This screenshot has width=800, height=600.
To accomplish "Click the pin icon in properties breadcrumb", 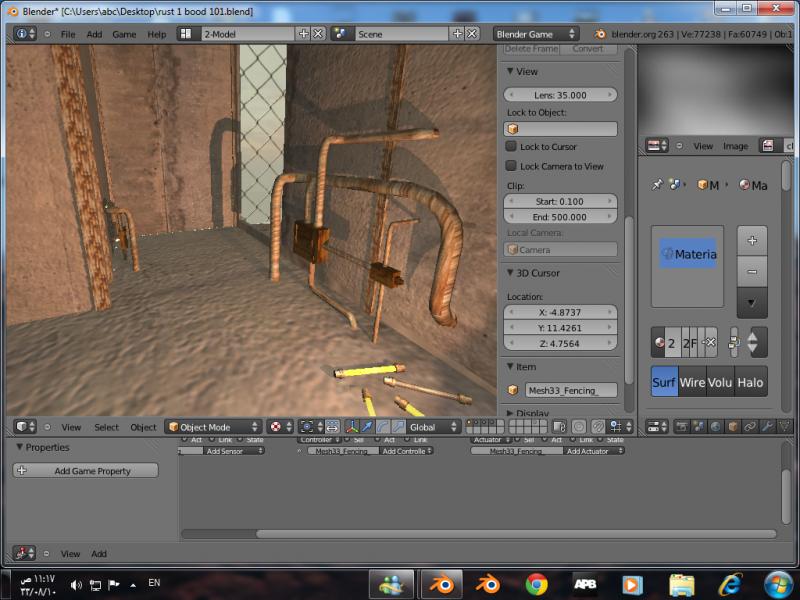I will point(656,185).
